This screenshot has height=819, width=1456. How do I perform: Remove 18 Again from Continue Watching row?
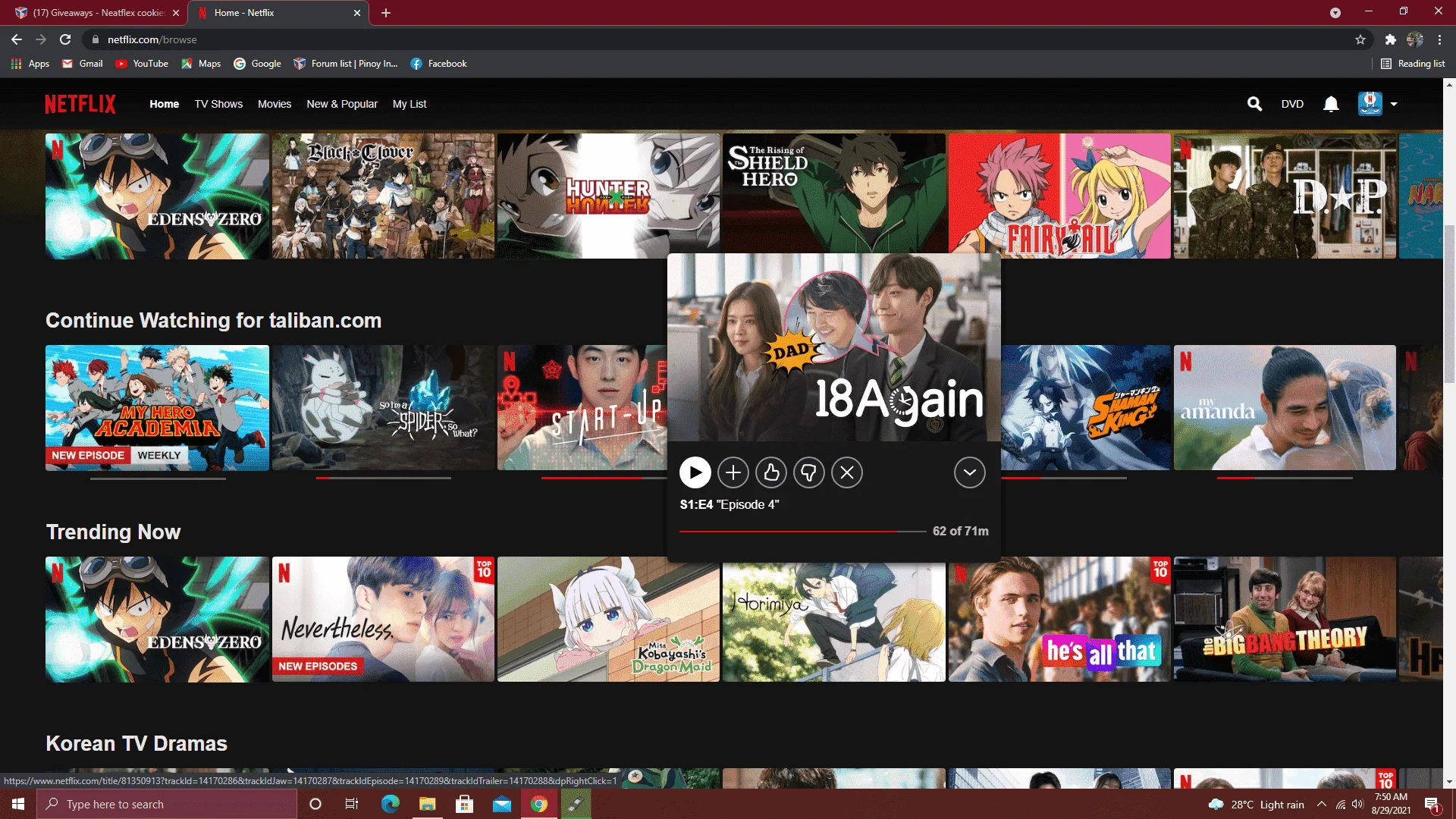point(847,472)
